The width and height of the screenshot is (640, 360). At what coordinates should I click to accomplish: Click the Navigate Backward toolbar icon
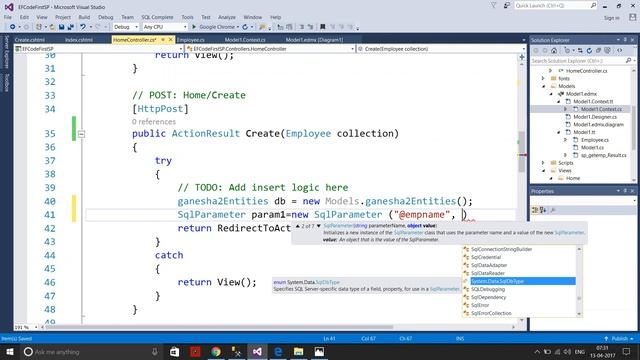13,27
